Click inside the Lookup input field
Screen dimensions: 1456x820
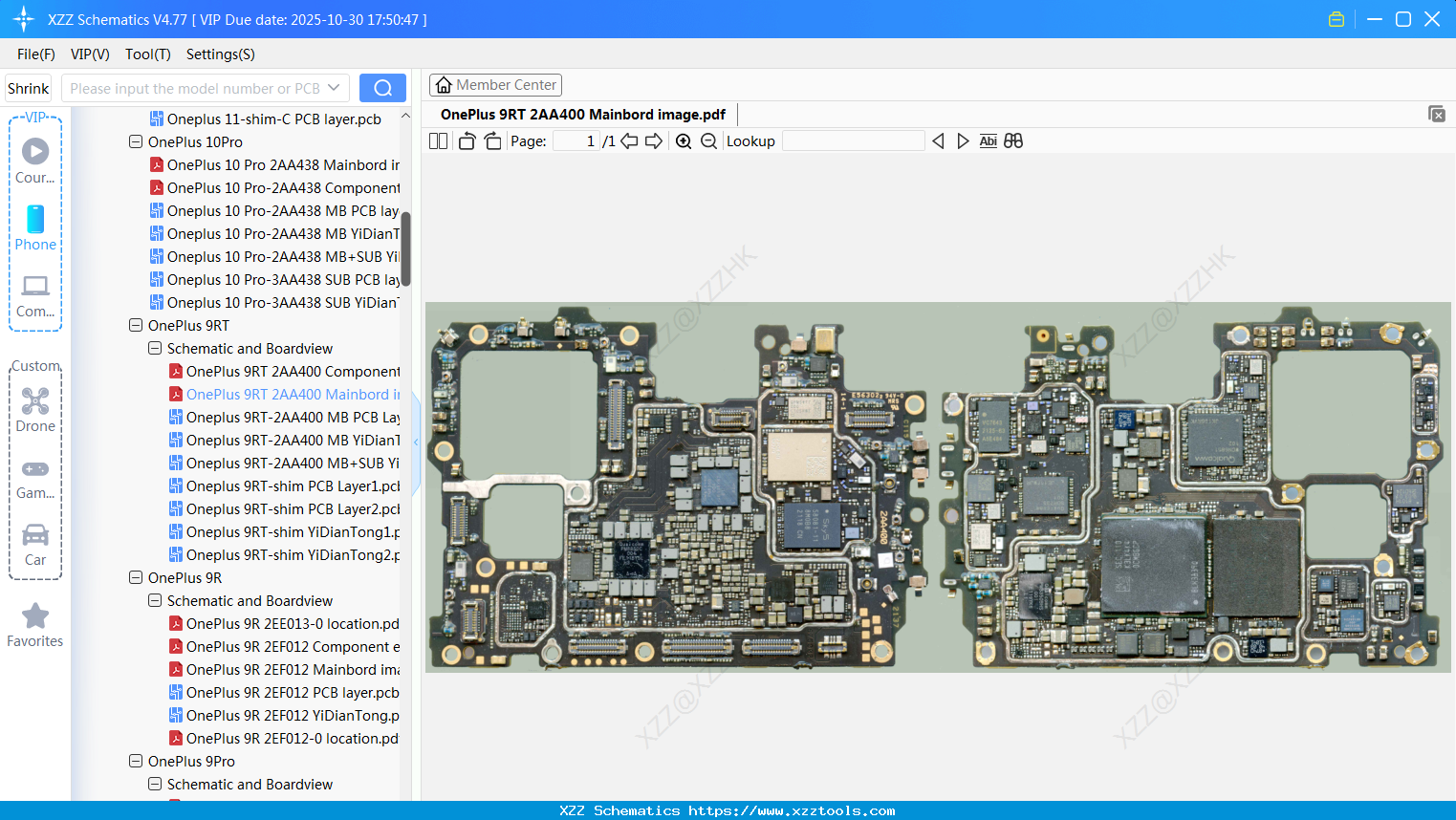[854, 140]
